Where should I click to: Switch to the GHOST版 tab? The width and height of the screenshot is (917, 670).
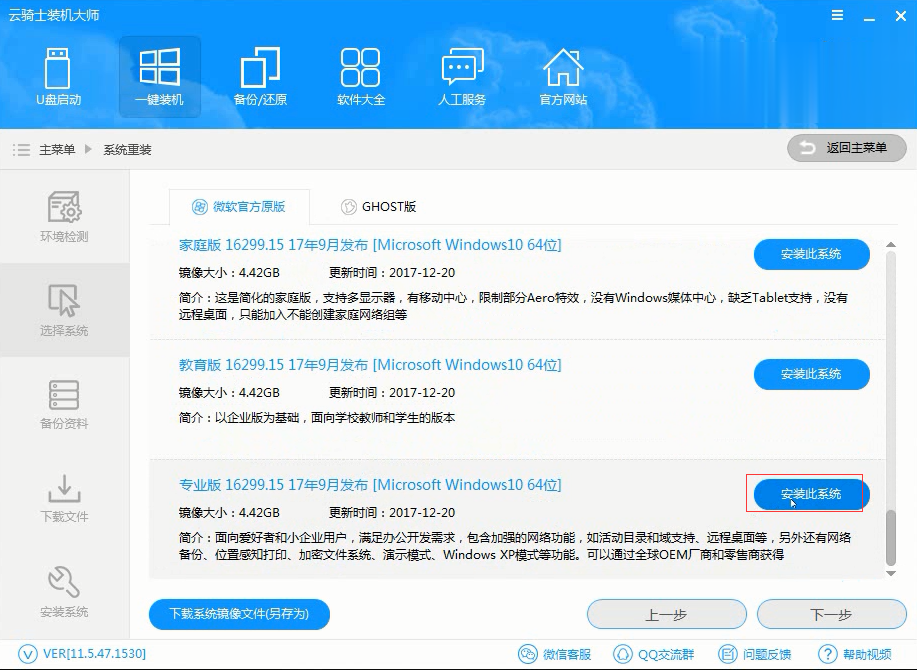[378, 207]
